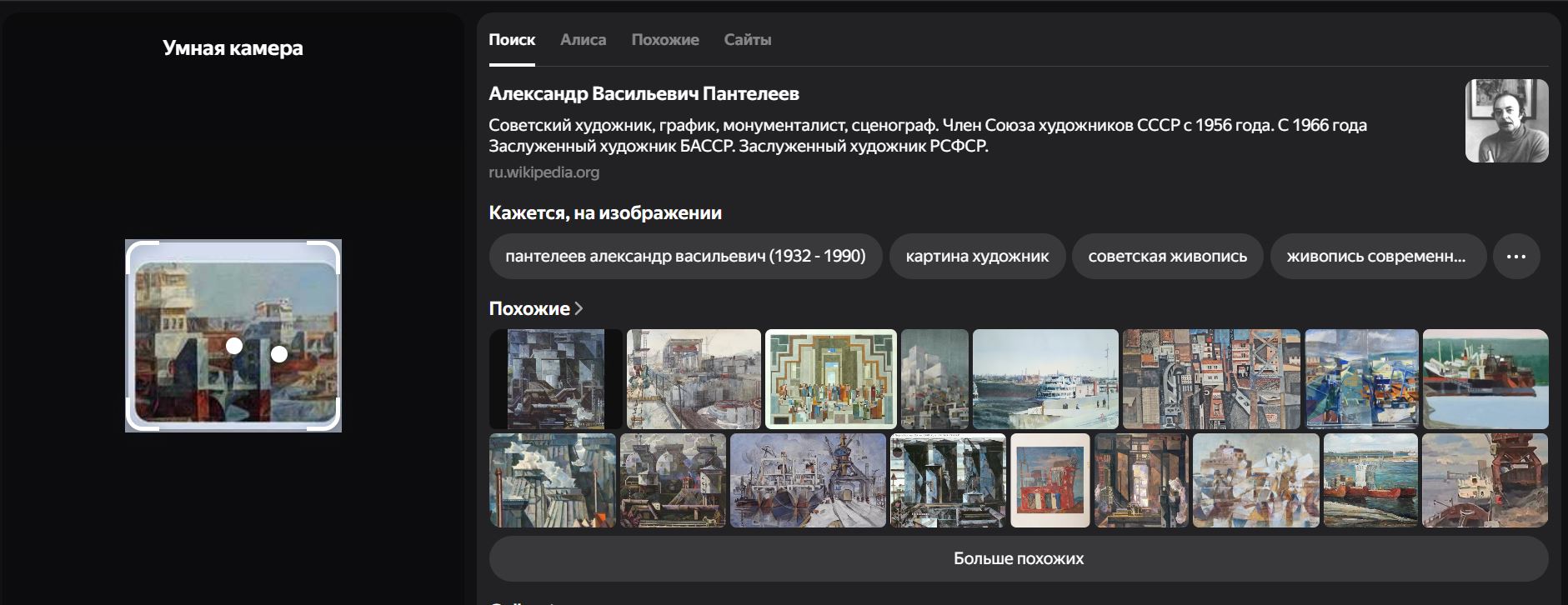Open the second-row image of a wintry blue shipyard
This screenshot has height=605, width=1568.
[808, 480]
